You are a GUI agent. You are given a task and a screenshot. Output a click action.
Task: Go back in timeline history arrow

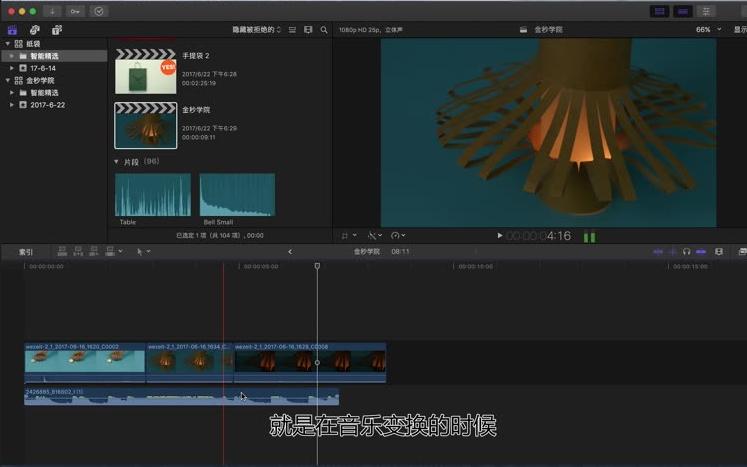point(290,252)
